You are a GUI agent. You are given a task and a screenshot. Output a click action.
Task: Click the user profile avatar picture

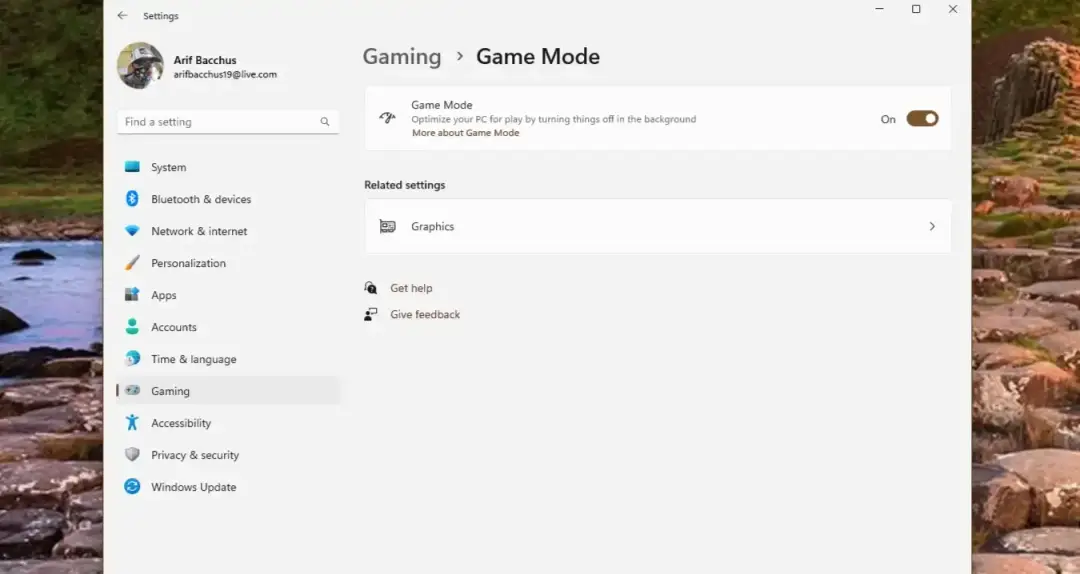point(141,65)
